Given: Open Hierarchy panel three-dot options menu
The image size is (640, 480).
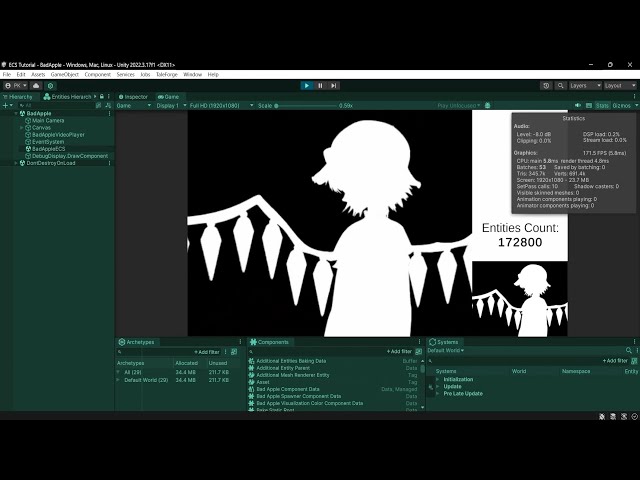Looking at the screenshot, I should (x=109, y=97).
